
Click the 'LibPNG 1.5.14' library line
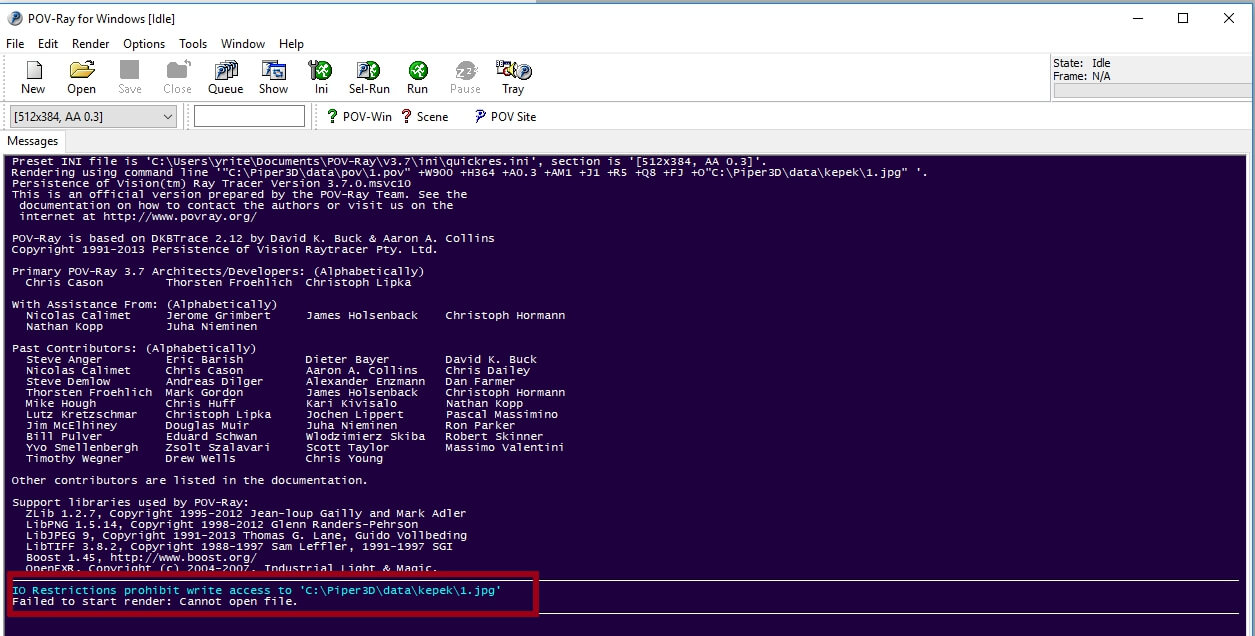222,525
